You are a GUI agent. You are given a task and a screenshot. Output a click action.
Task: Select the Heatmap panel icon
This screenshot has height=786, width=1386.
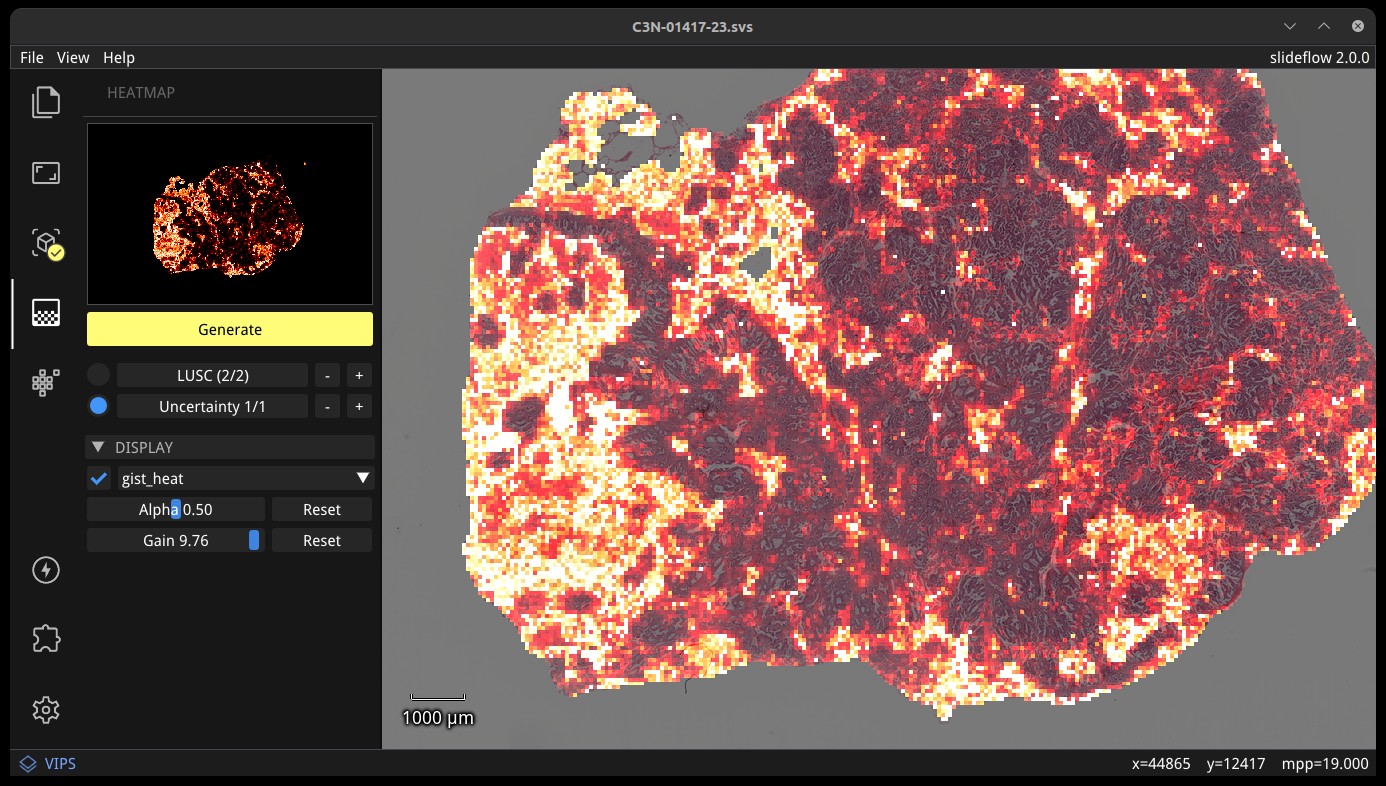coord(45,313)
